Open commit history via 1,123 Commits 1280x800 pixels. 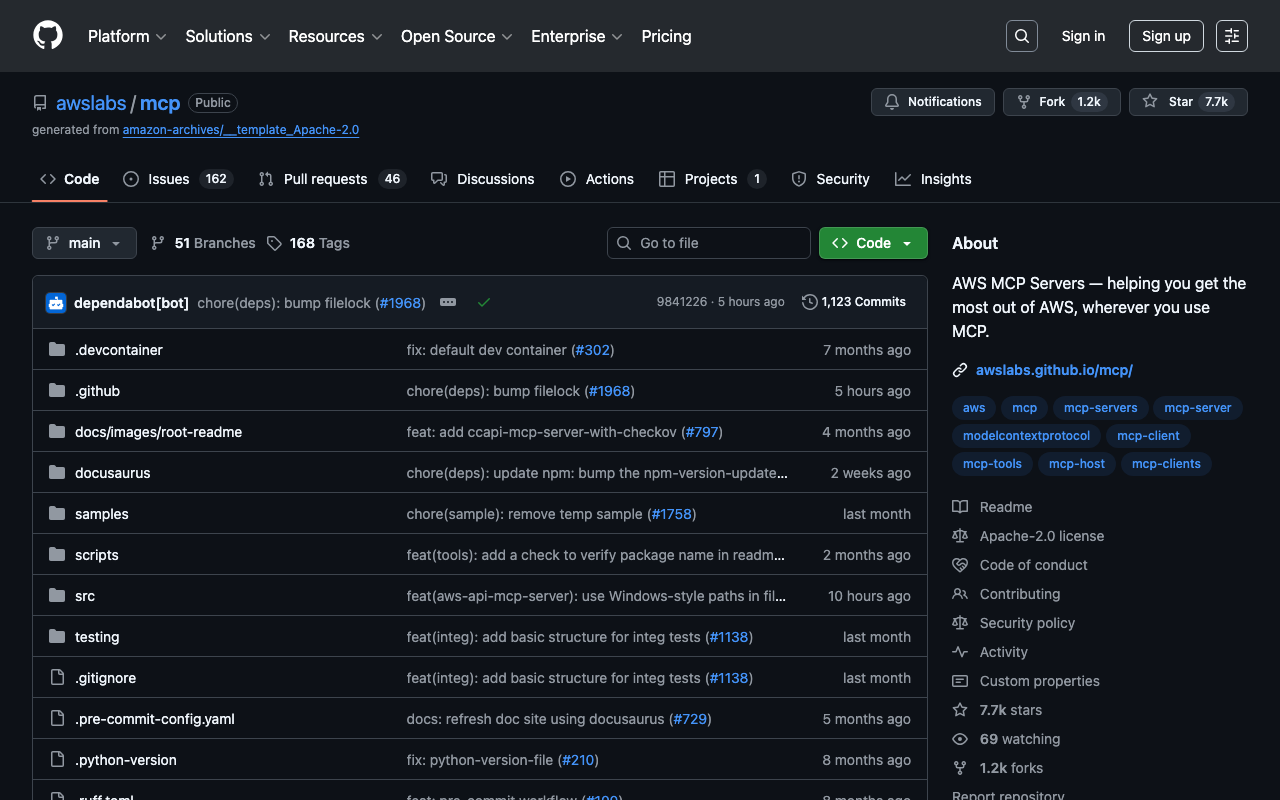point(854,302)
